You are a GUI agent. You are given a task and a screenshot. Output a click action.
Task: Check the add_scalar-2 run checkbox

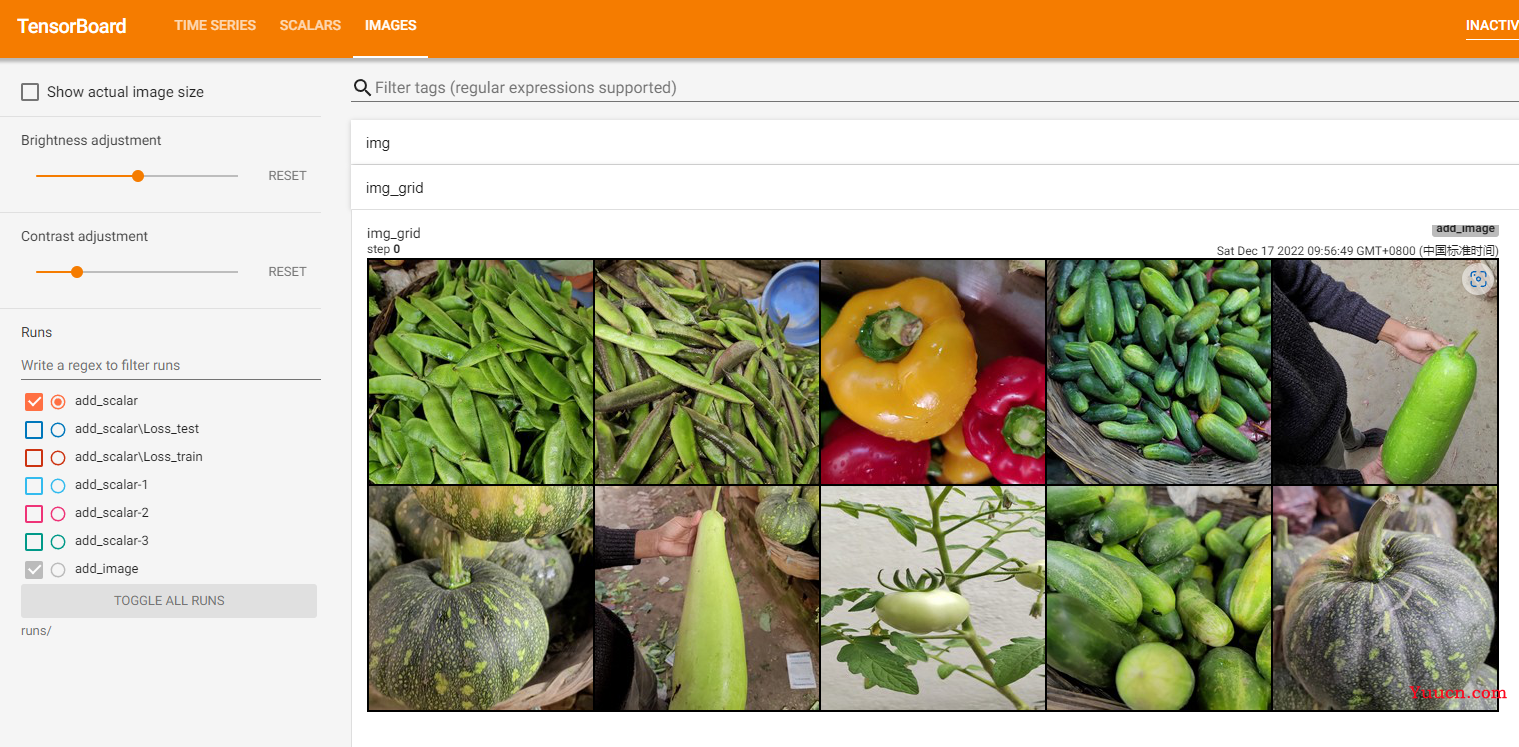pyautogui.click(x=34, y=514)
